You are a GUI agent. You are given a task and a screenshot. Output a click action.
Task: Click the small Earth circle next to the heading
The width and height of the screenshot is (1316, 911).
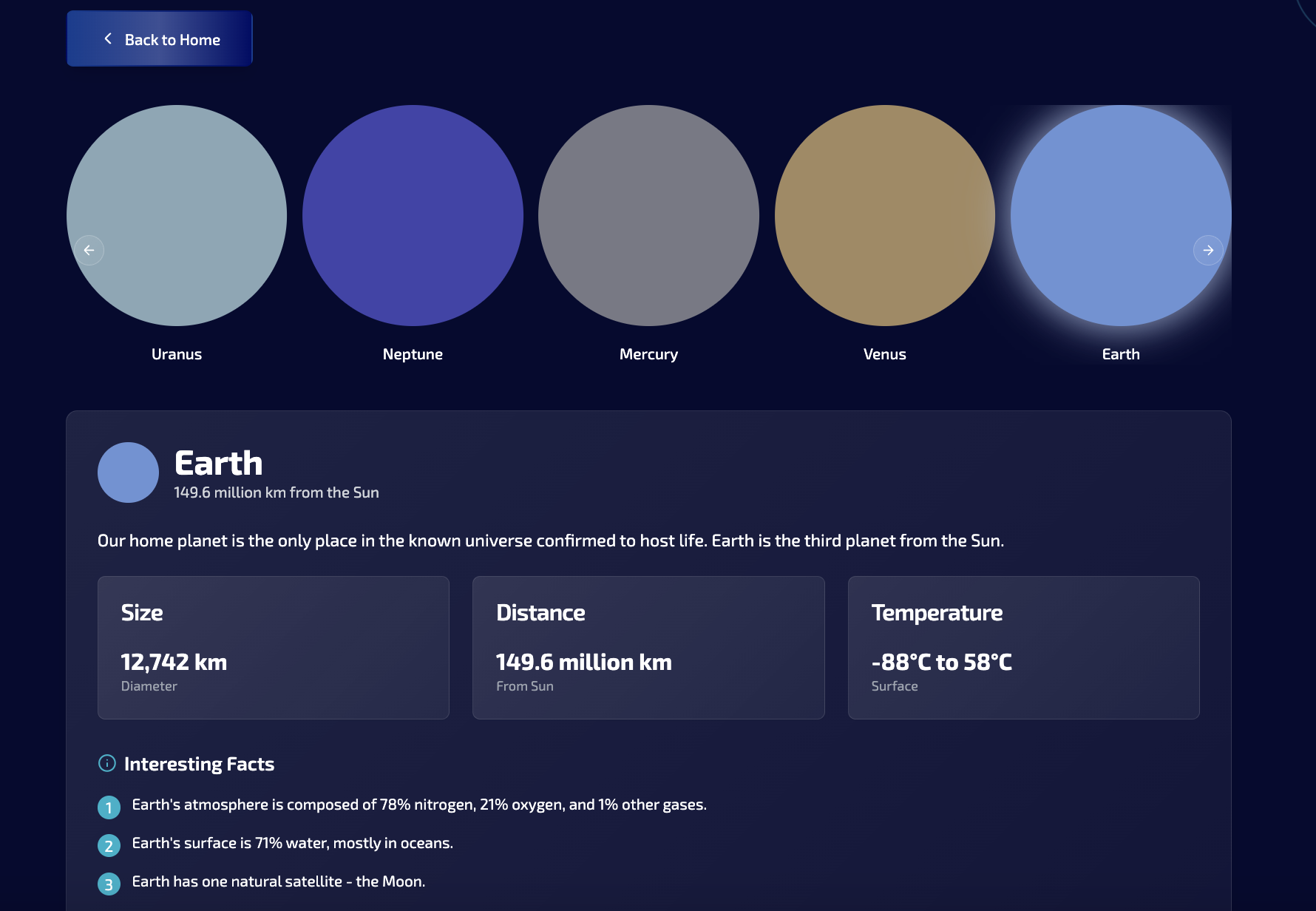click(x=128, y=472)
